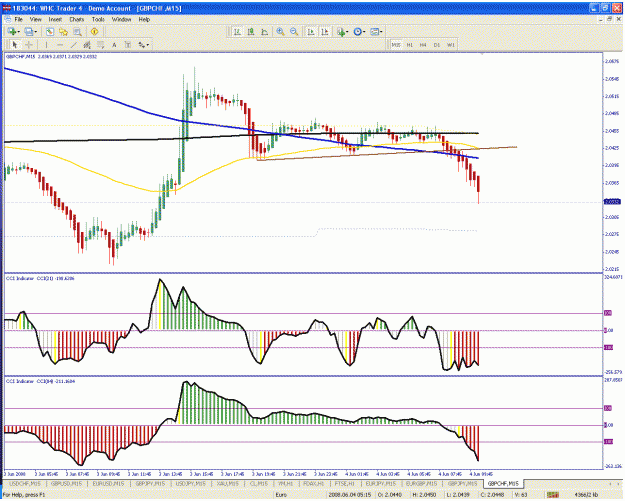Switch to the EURGBP,M15 chart tab
The width and height of the screenshot is (625, 501).
(422, 483)
